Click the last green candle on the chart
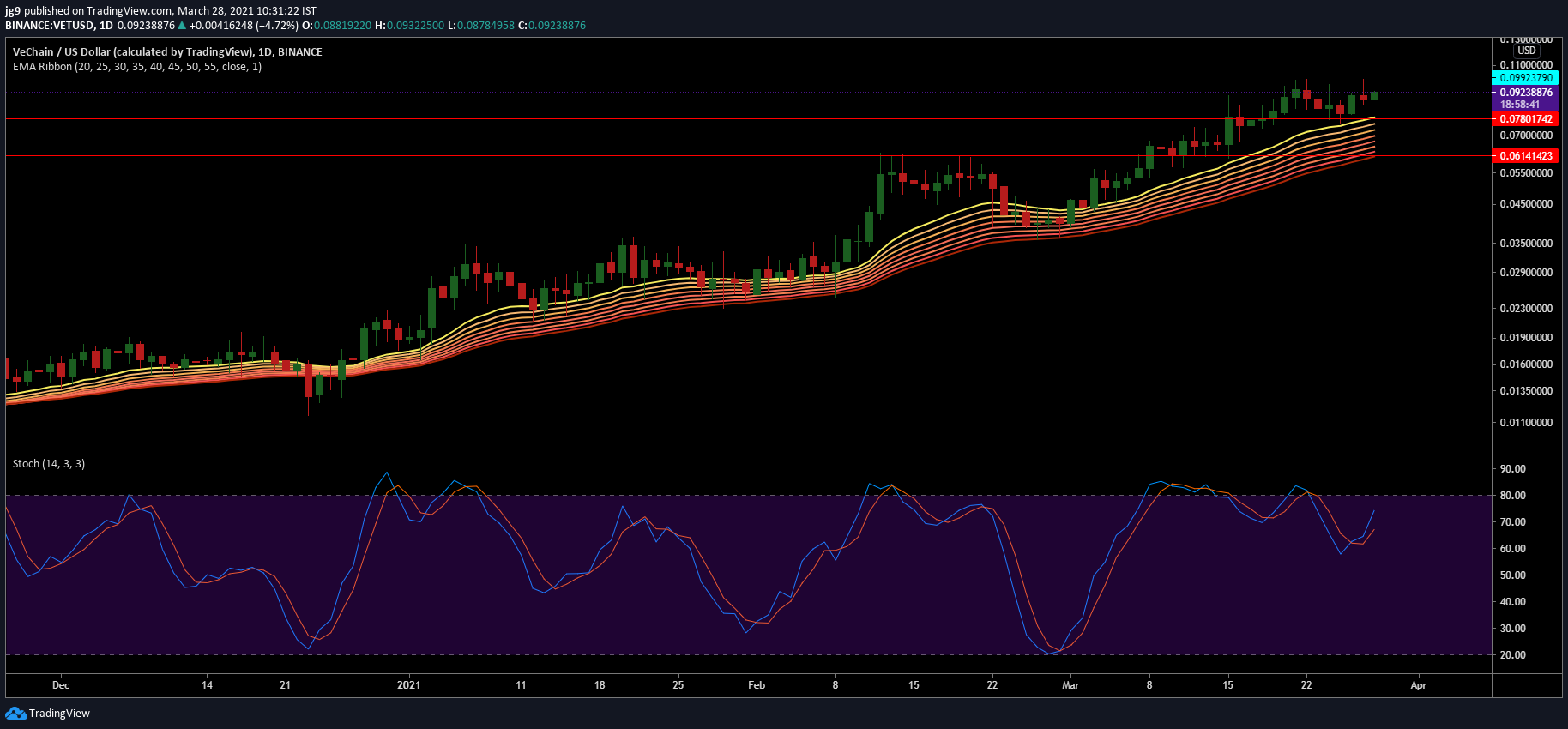The width and height of the screenshot is (1568, 729). [x=1374, y=96]
